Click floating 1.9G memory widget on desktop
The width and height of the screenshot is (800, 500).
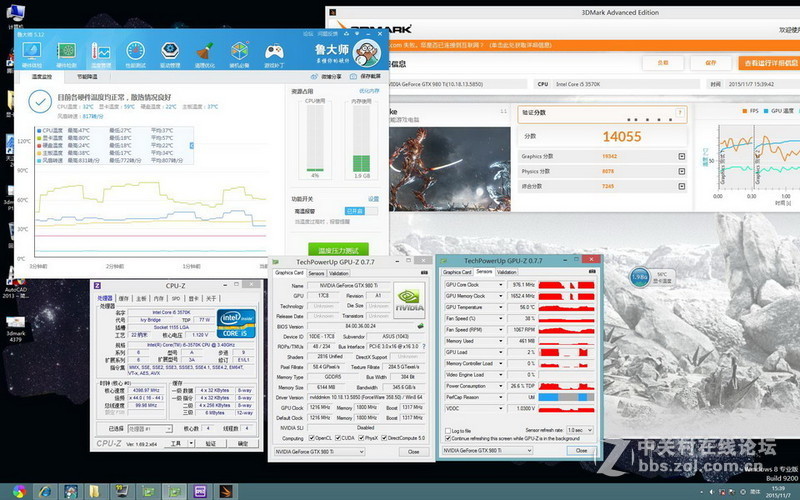640,277
